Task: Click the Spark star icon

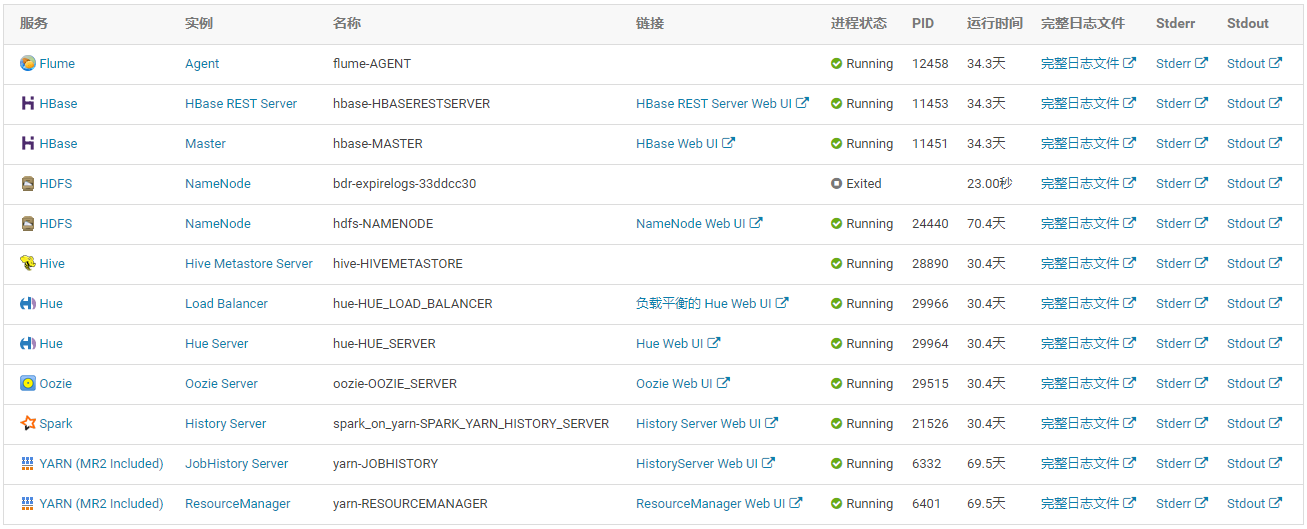Action: pos(28,423)
